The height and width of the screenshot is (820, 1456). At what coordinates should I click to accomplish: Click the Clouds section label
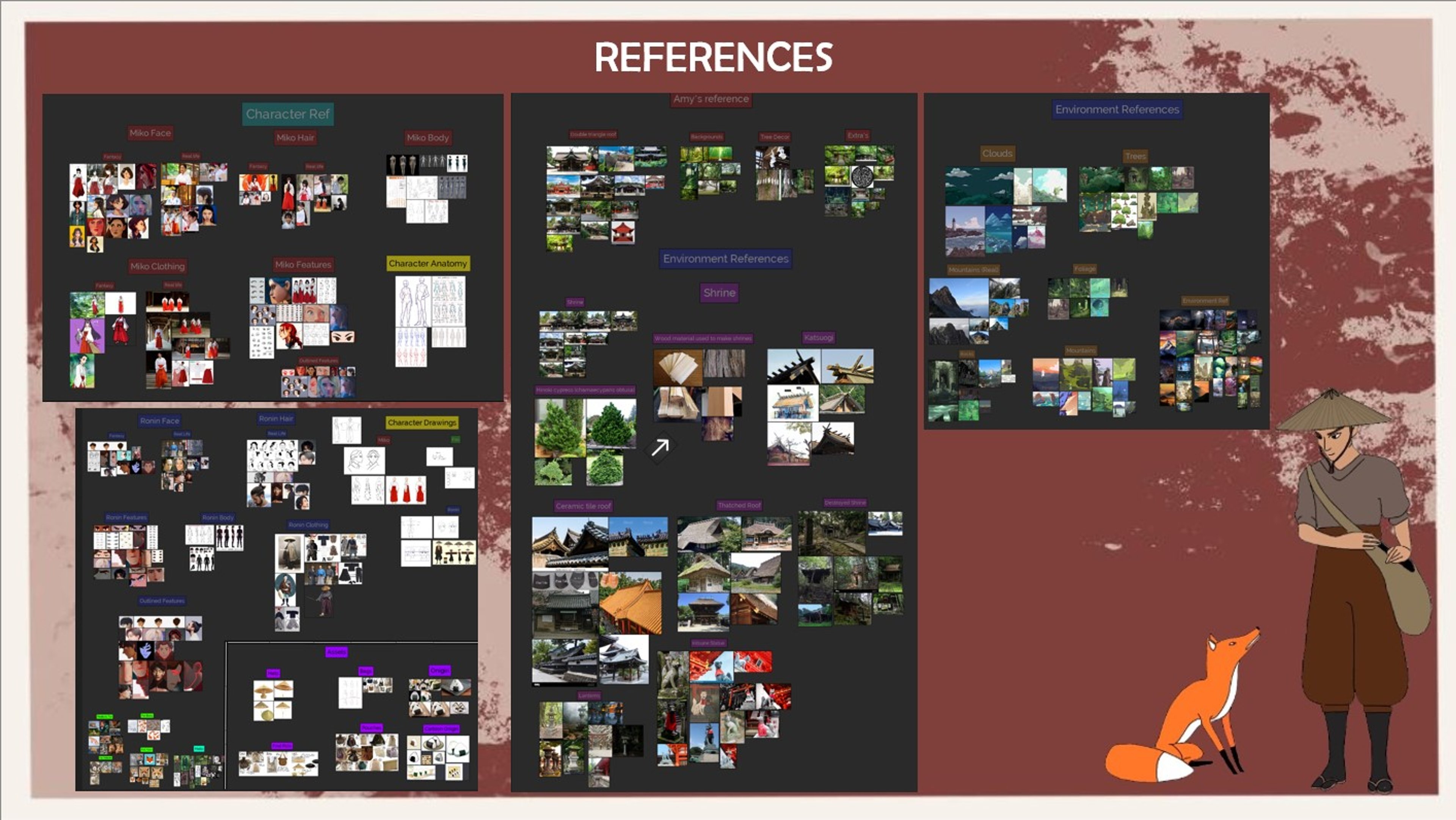pos(997,153)
